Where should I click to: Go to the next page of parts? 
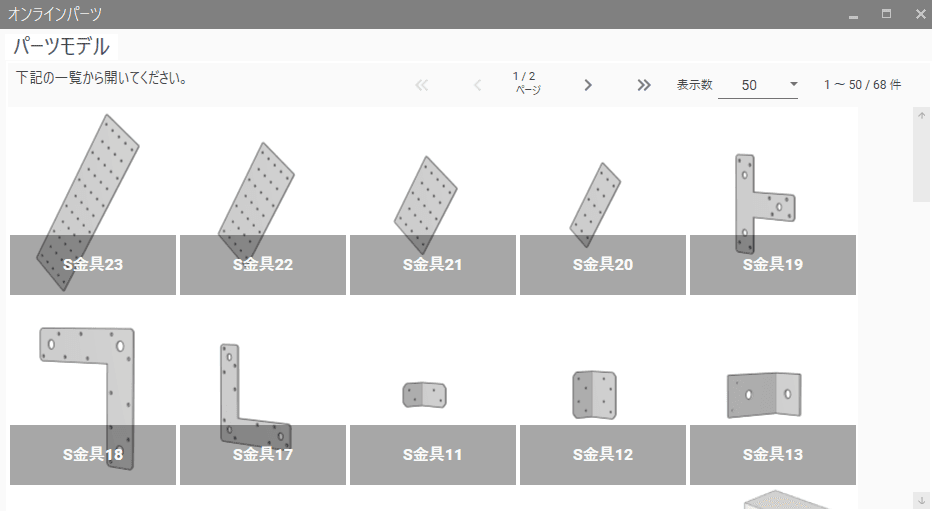click(588, 85)
